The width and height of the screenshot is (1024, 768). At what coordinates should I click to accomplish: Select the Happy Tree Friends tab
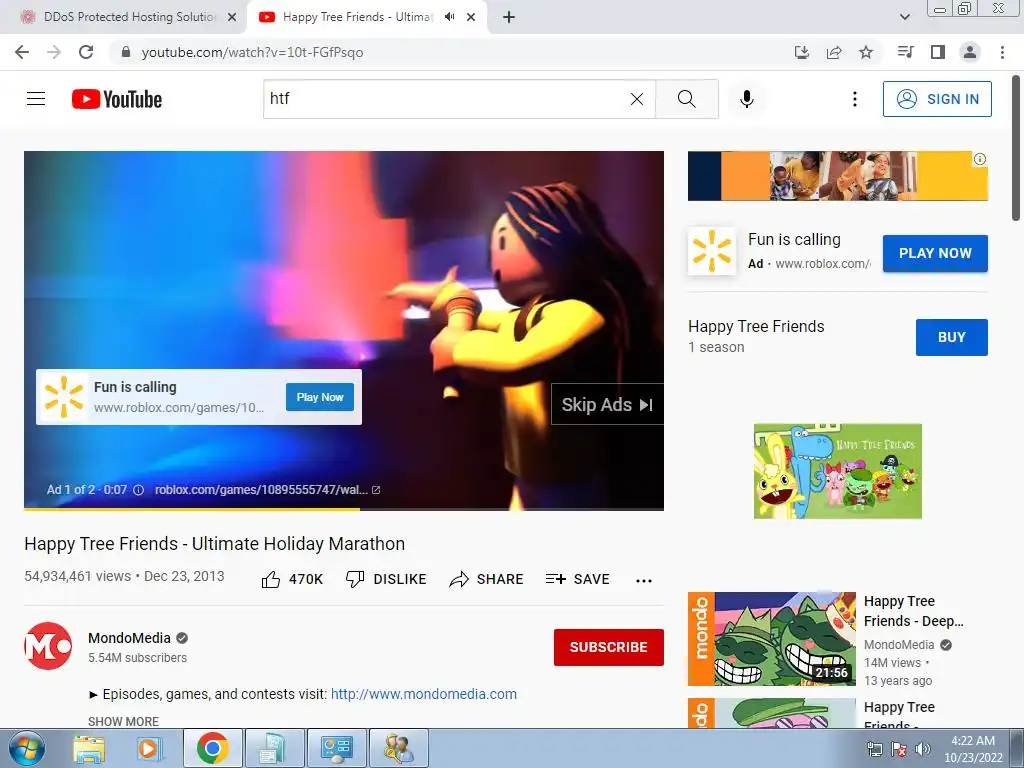358,17
